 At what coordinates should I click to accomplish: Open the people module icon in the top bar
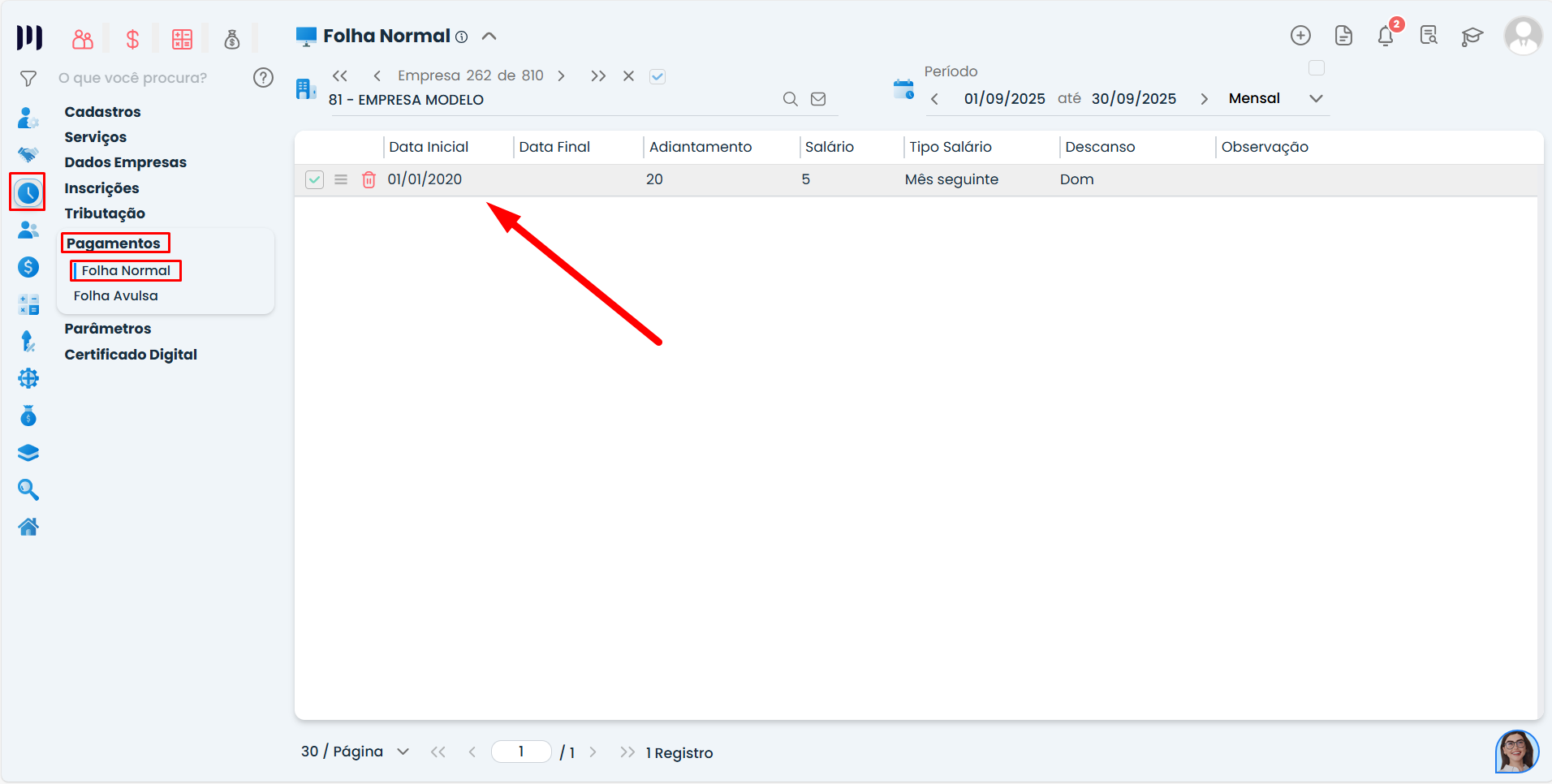pos(83,38)
